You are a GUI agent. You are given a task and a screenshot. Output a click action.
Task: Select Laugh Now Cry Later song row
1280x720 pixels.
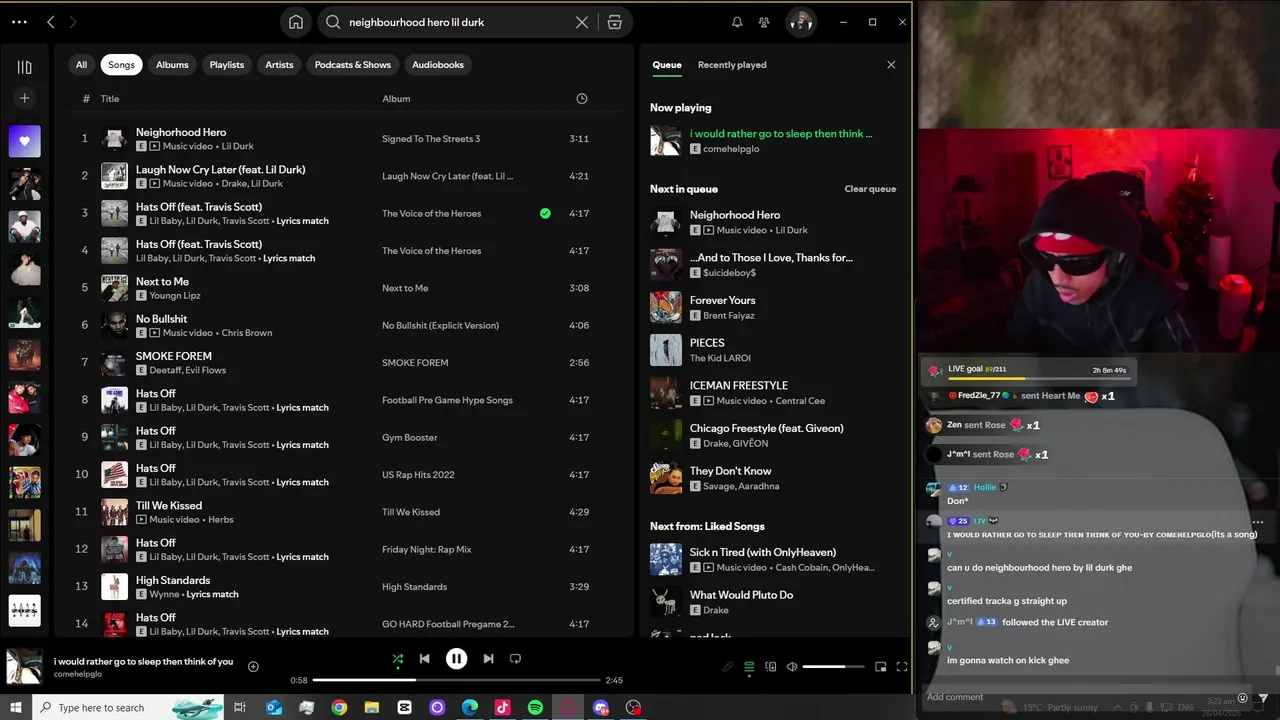pyautogui.click(x=344, y=176)
